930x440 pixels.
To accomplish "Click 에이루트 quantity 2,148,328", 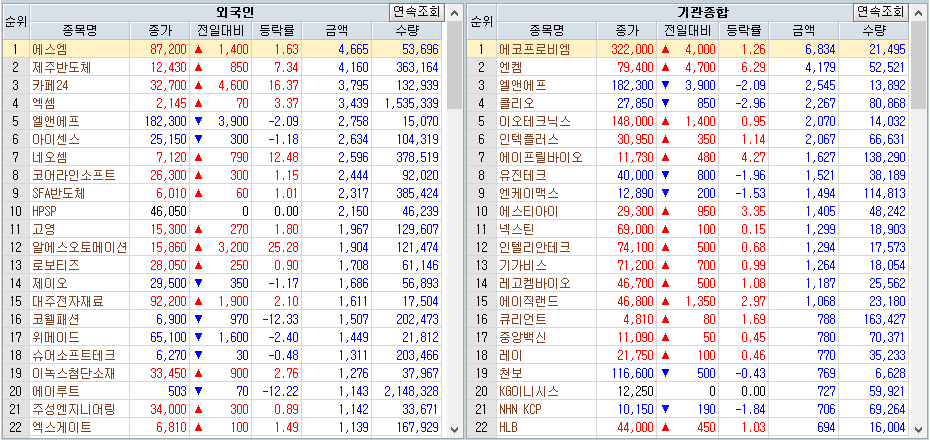I will (x=411, y=391).
